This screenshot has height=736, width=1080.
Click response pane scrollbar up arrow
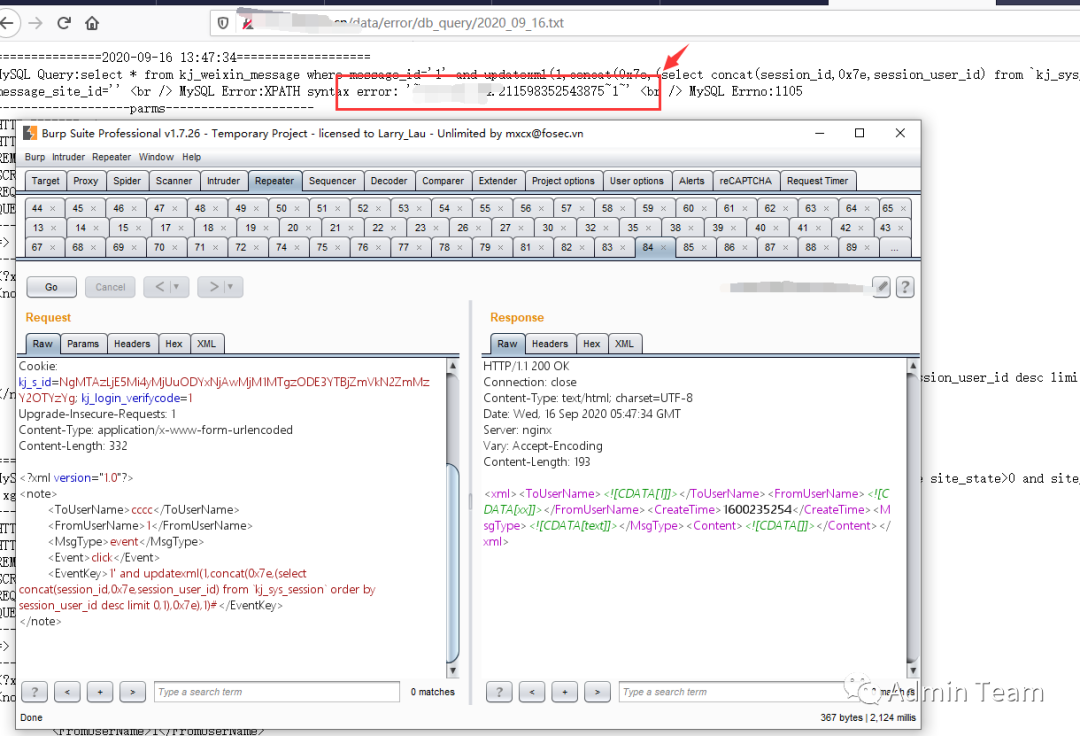[x=913, y=366]
